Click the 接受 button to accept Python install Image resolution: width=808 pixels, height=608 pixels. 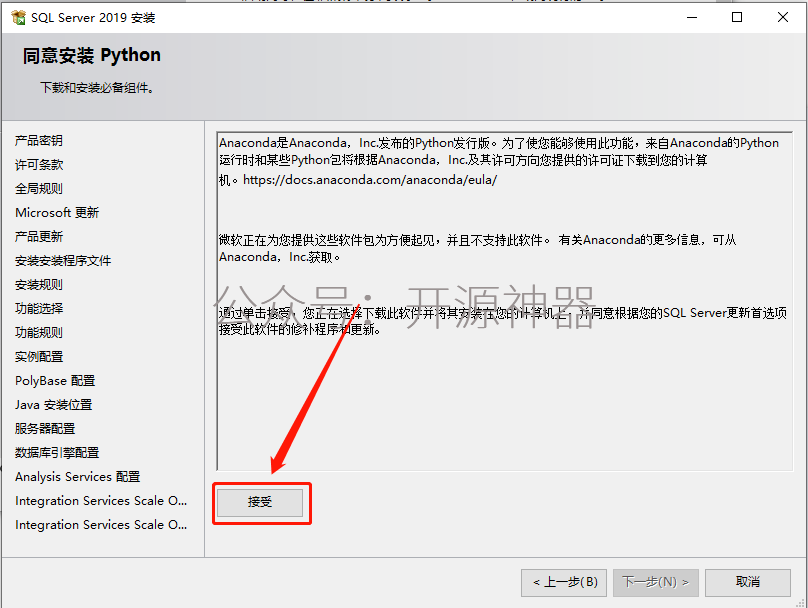pos(260,502)
